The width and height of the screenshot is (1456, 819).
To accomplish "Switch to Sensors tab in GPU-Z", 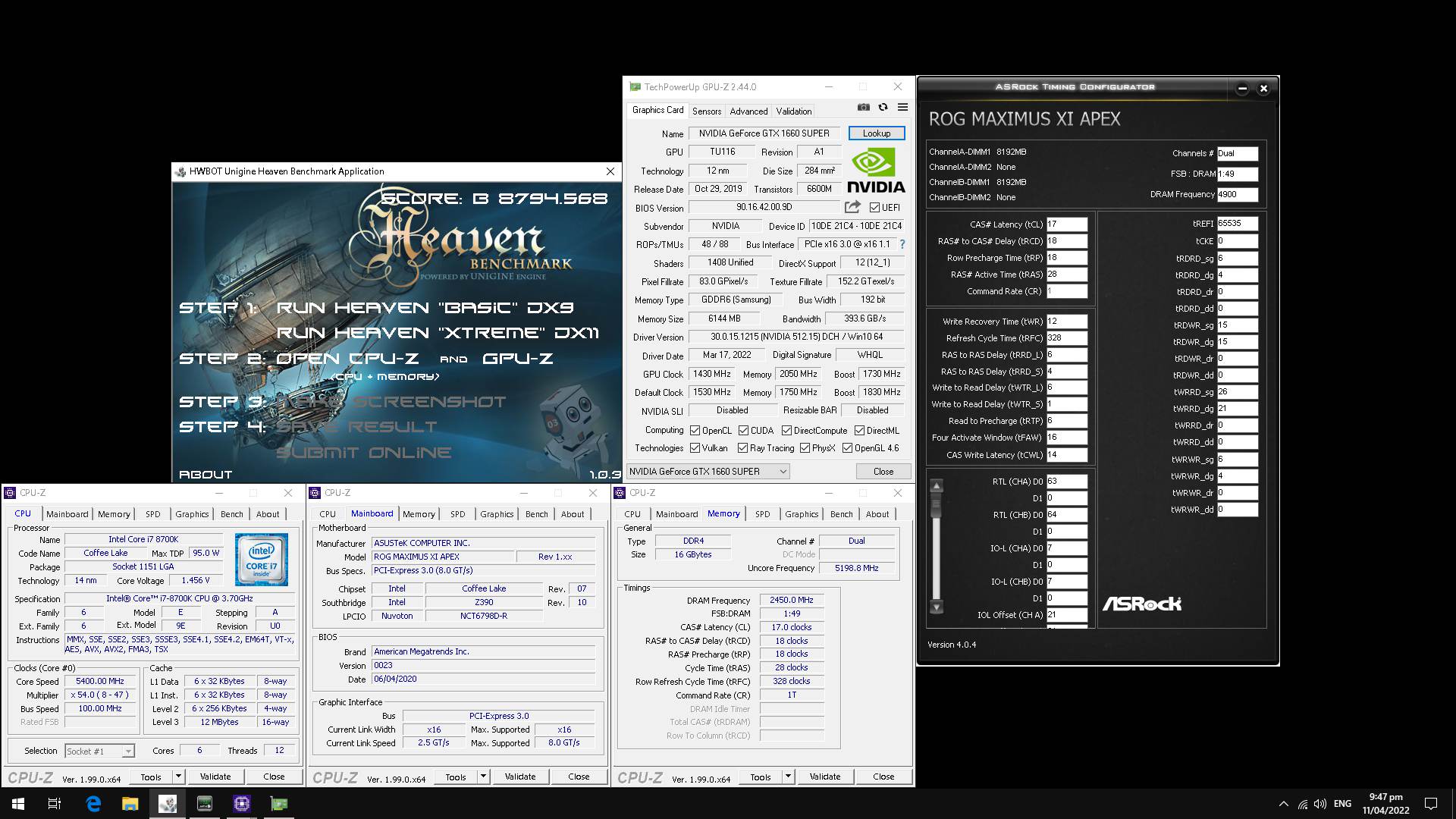I will 707,111.
